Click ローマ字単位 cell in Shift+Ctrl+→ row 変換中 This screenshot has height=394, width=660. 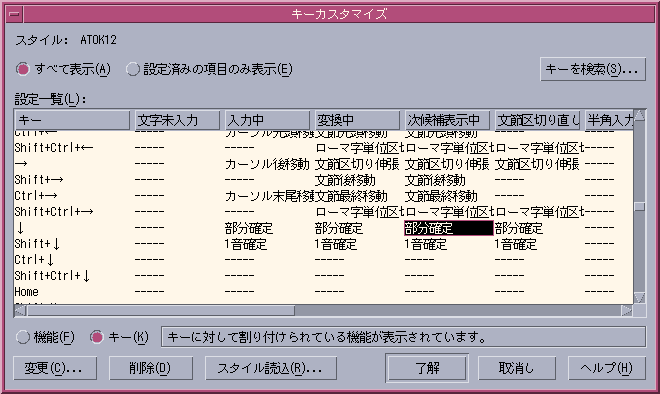coord(359,212)
